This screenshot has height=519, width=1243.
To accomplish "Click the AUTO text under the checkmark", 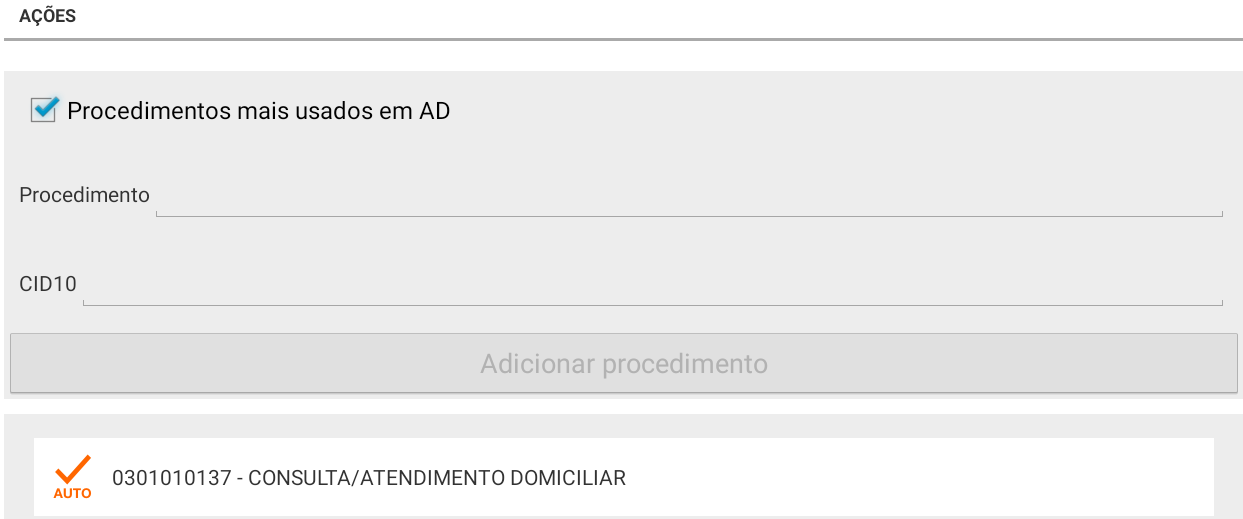I will [72, 493].
